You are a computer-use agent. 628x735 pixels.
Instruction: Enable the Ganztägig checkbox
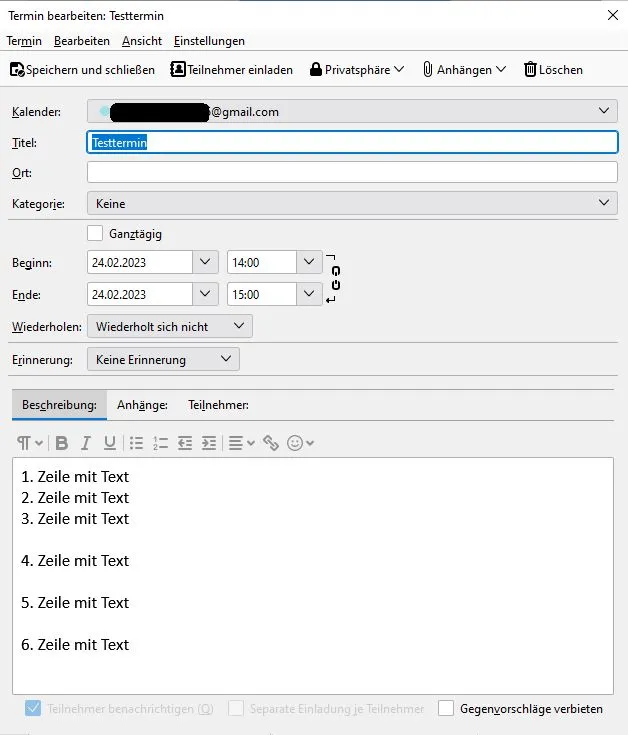click(95, 233)
